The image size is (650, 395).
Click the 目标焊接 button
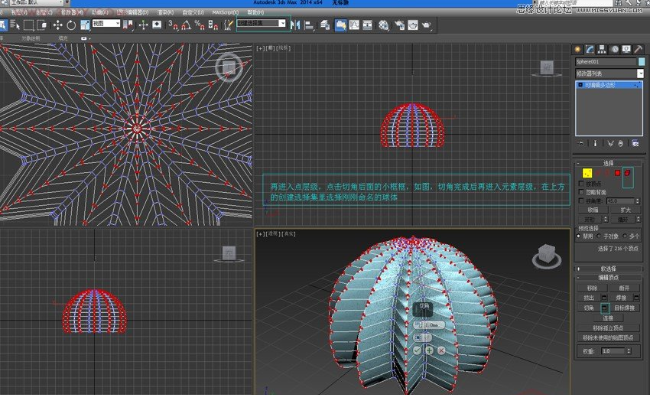[x=625, y=308]
